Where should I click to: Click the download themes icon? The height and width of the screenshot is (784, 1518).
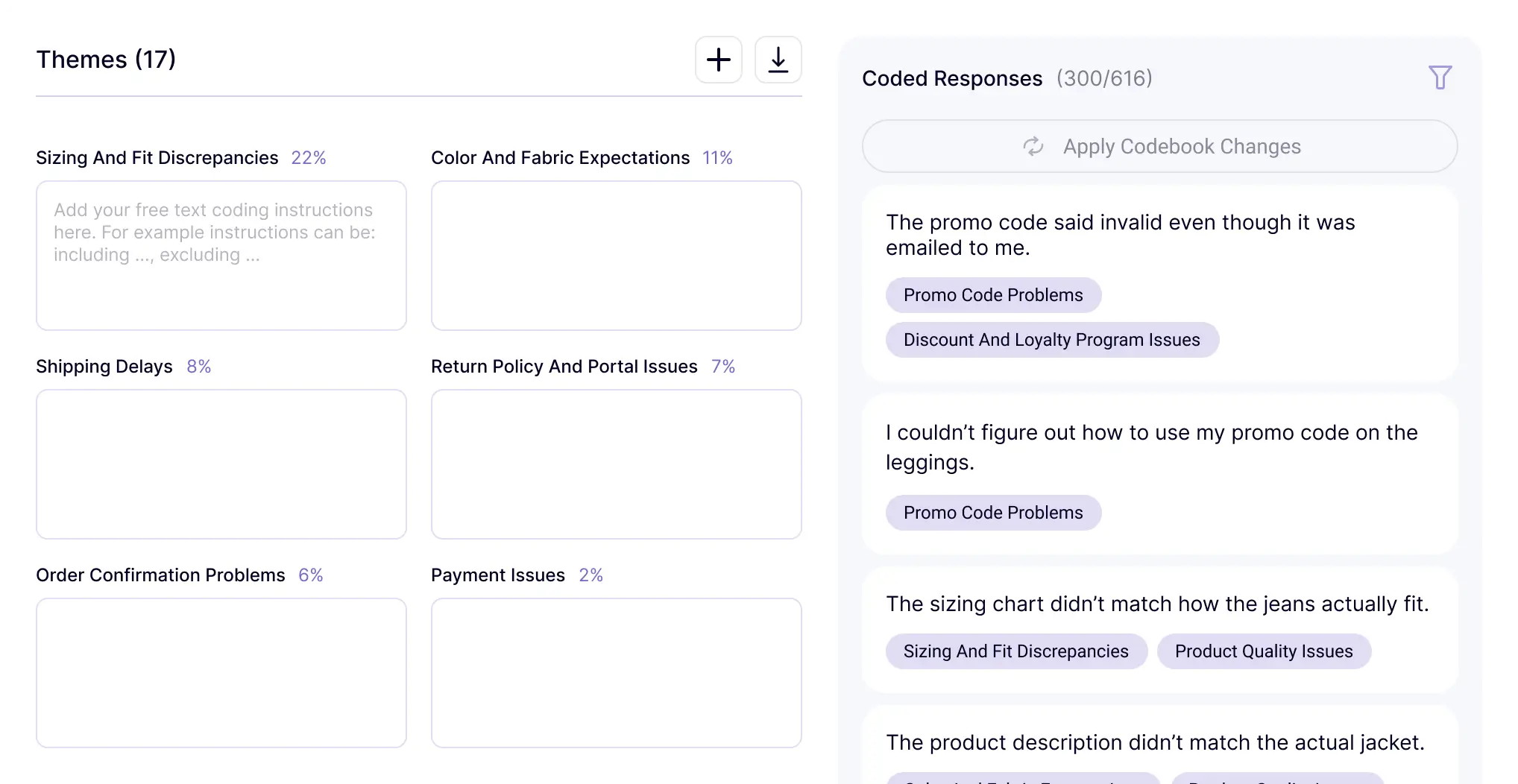point(778,60)
